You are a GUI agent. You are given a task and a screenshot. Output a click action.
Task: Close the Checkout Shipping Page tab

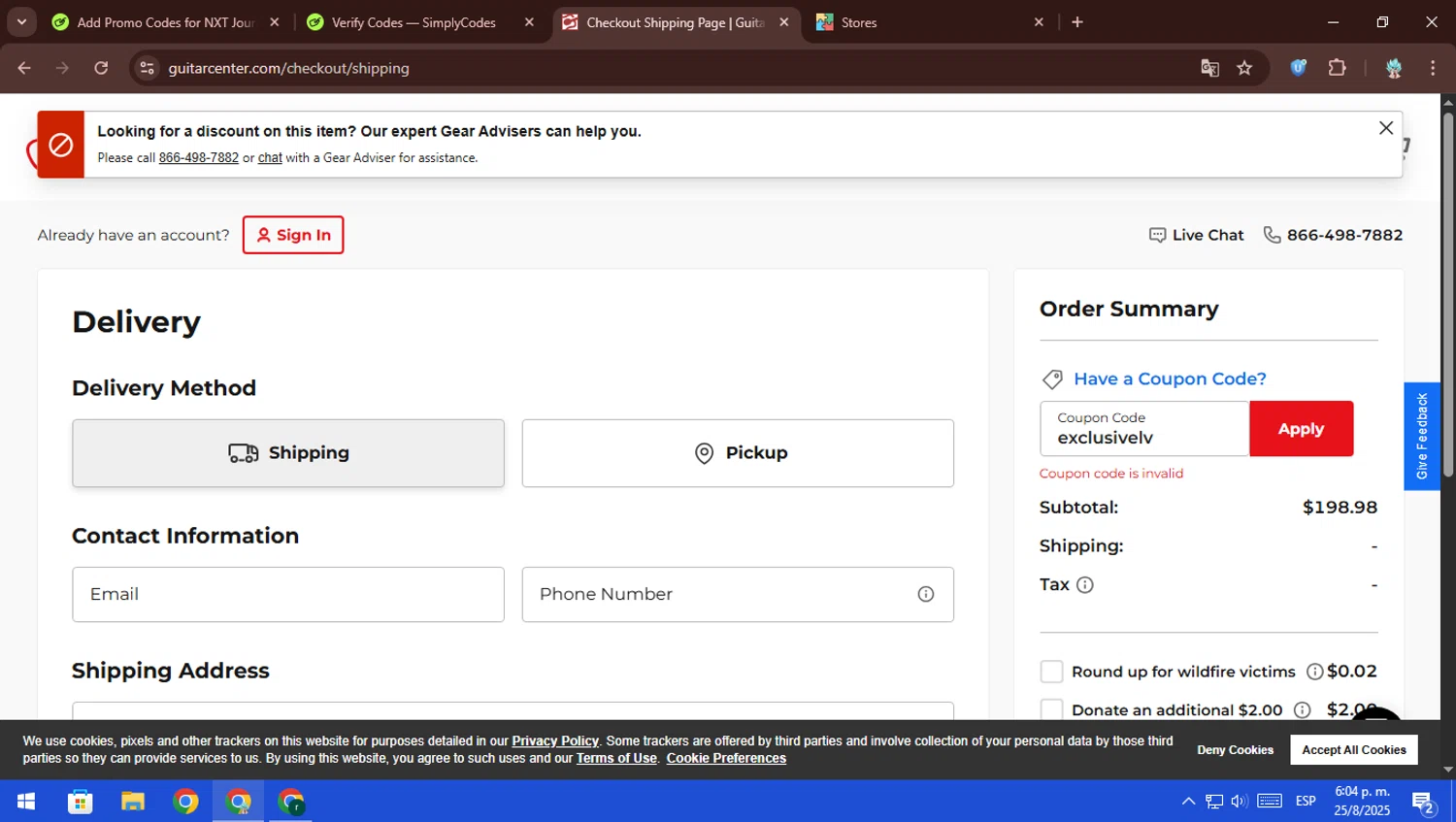pos(784,22)
